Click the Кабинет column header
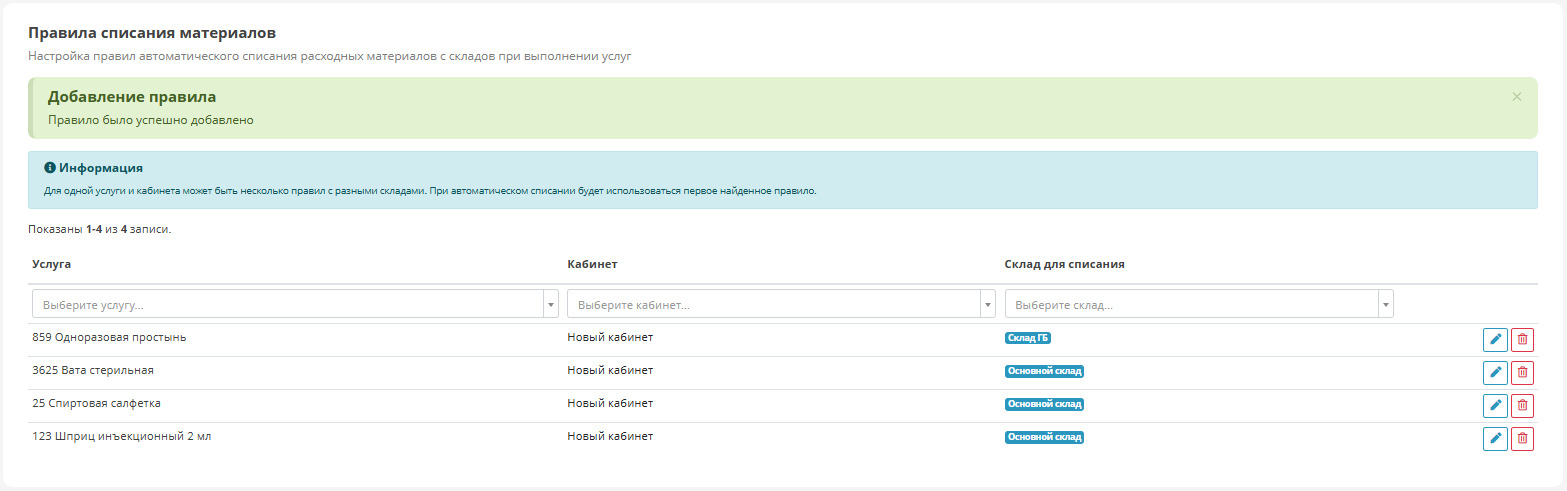Viewport: 1567px width, 491px height. pyautogui.click(x=592, y=264)
